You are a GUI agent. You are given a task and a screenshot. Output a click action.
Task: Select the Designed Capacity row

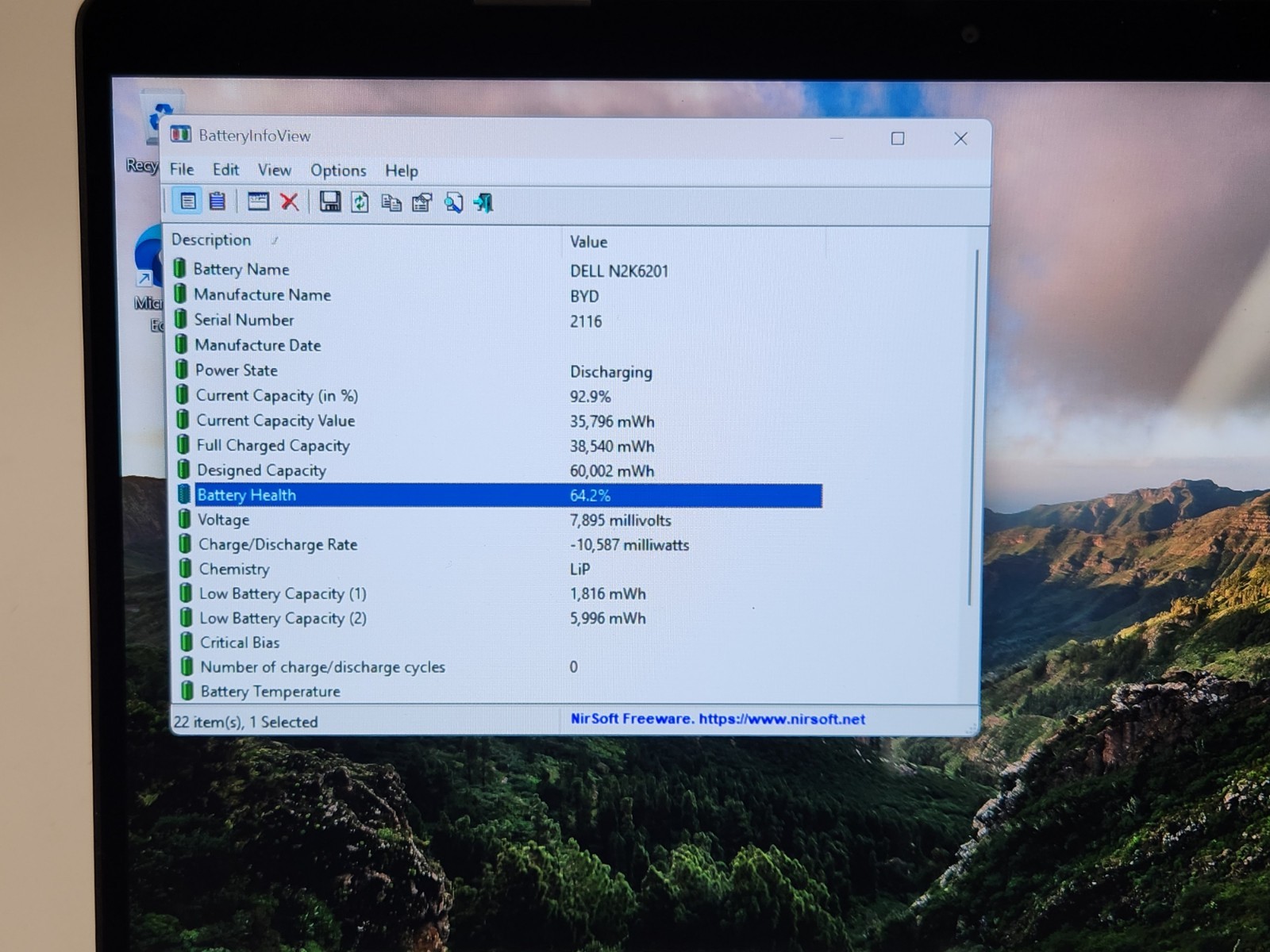point(498,470)
